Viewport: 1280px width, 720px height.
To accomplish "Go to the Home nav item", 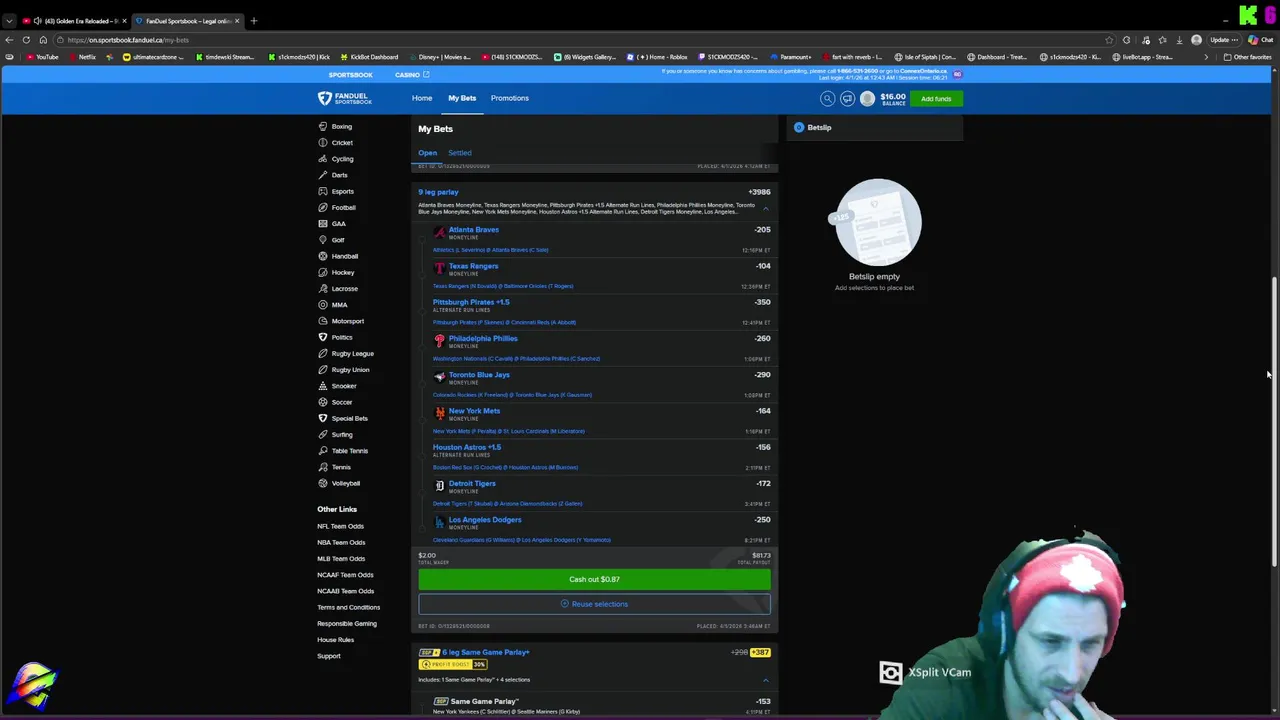I will (x=422, y=98).
